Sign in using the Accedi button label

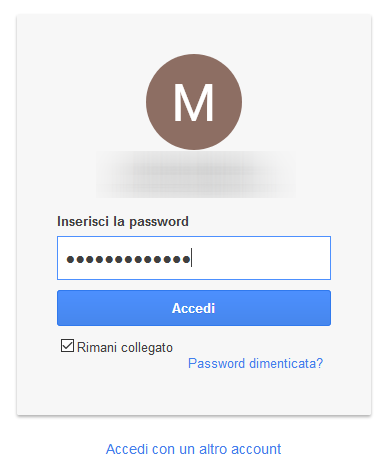(193, 308)
